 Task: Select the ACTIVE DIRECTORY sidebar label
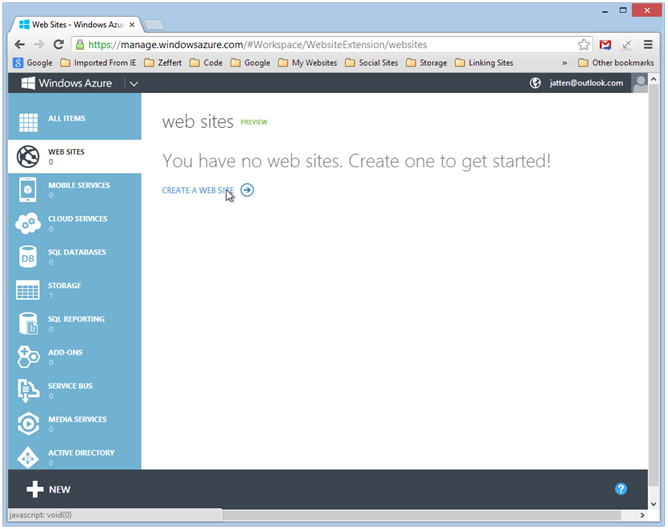tap(81, 453)
